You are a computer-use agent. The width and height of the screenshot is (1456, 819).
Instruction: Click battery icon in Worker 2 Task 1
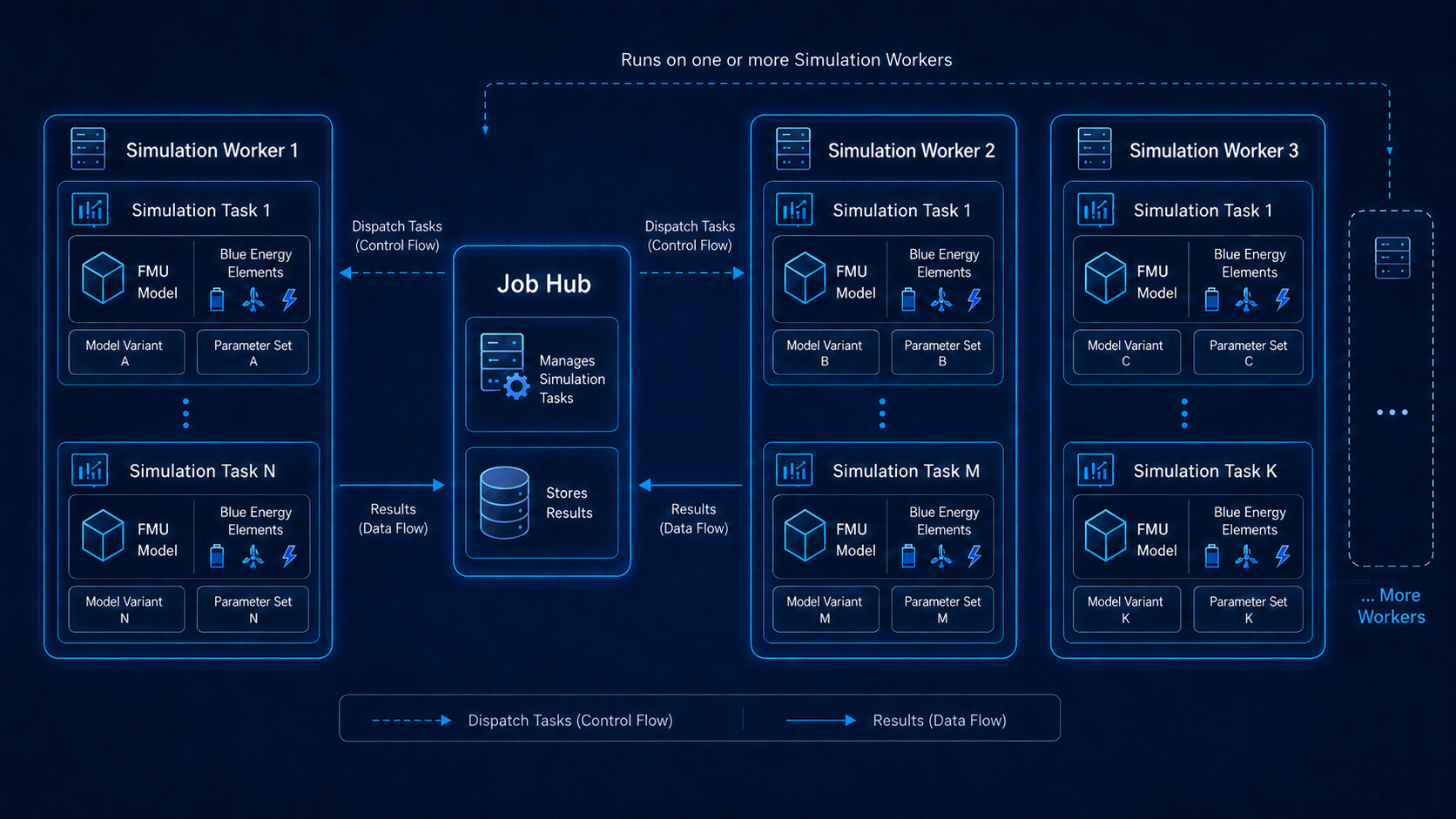tap(908, 300)
